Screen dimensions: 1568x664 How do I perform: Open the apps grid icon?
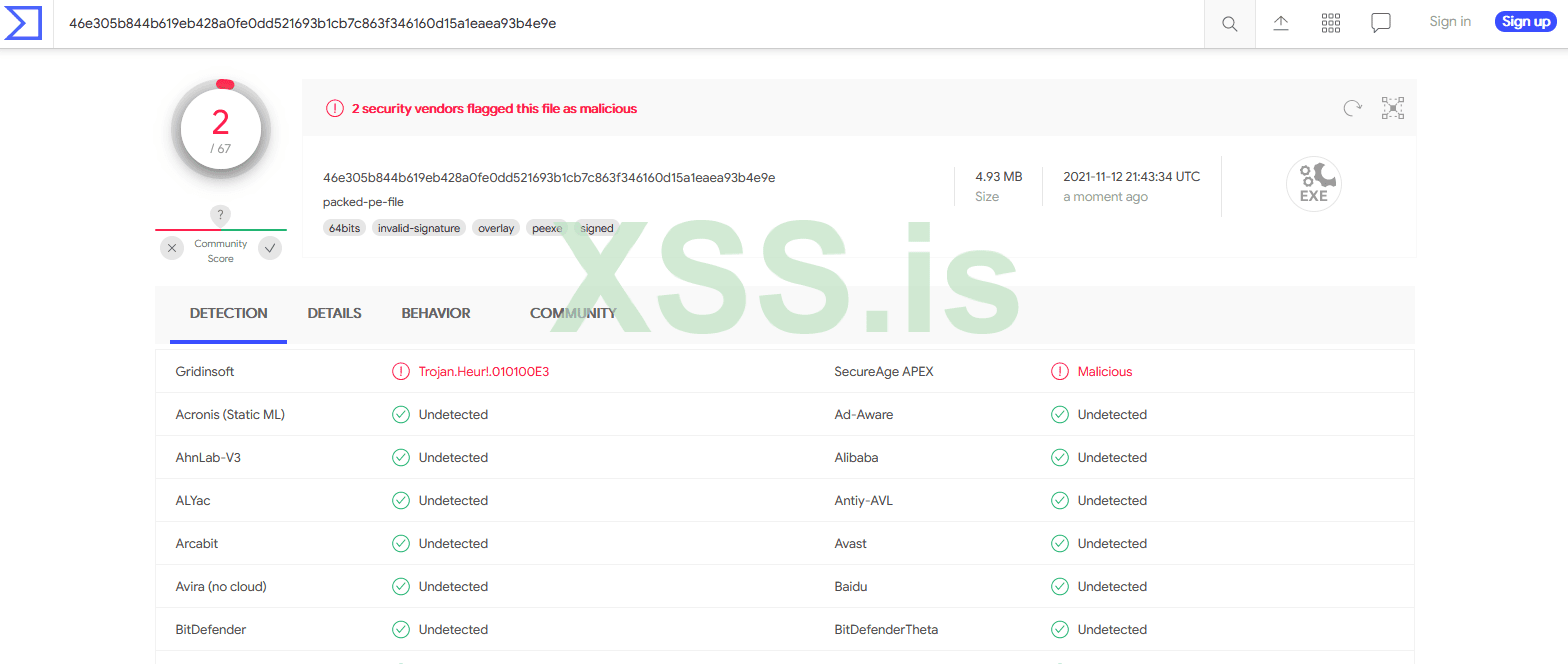[x=1331, y=23]
